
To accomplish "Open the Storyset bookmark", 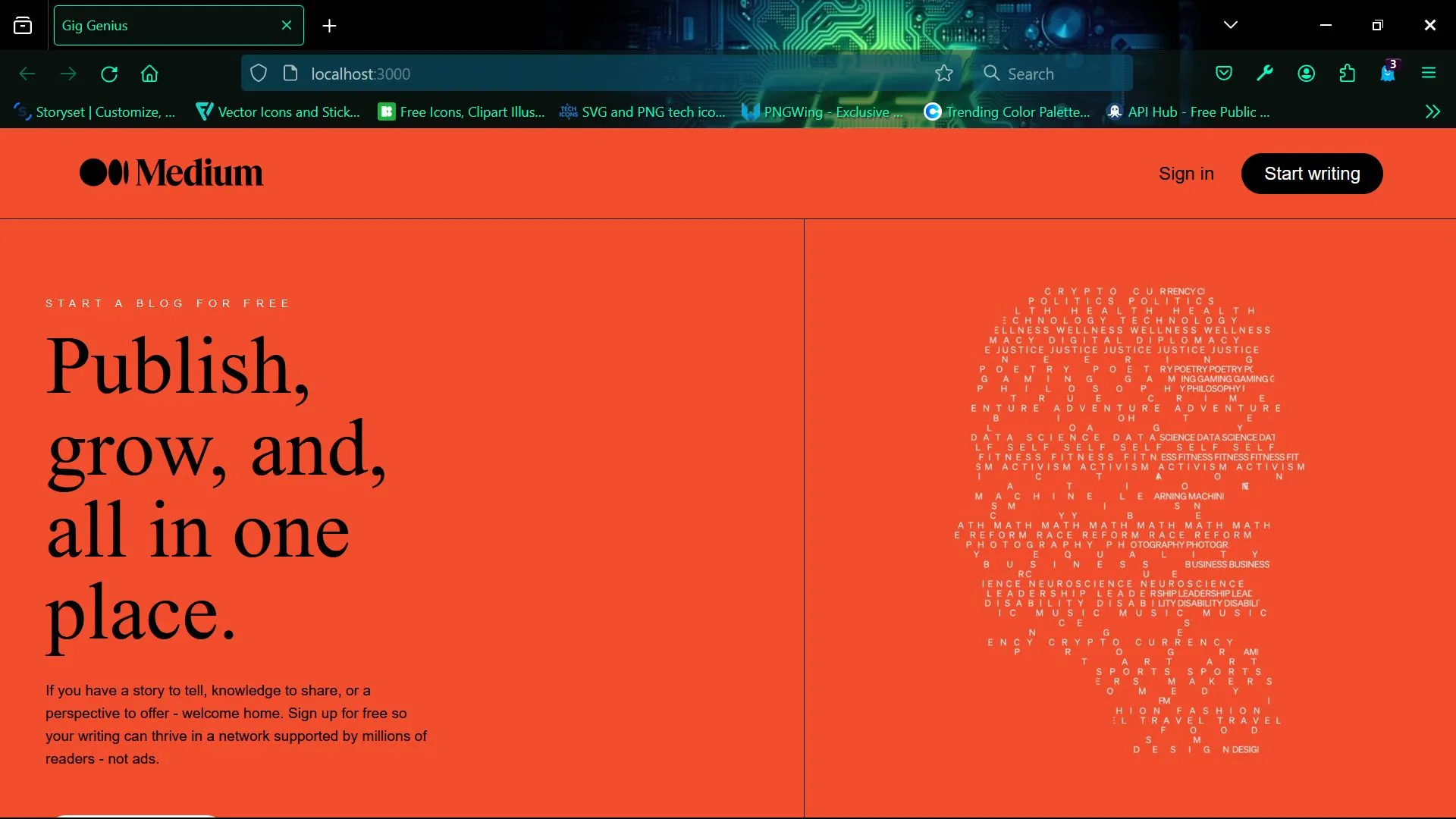I will (95, 112).
